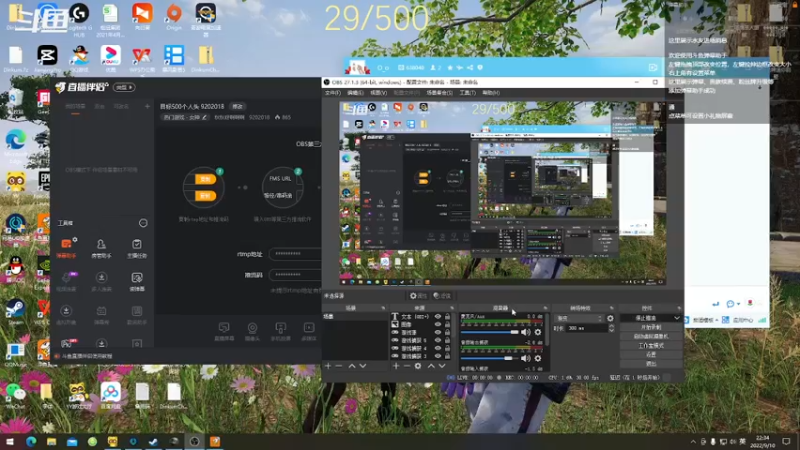This screenshot has width=800, height=450.
Task: Add a scene with the plus under OBS 场景 panel
Action: (x=328, y=366)
